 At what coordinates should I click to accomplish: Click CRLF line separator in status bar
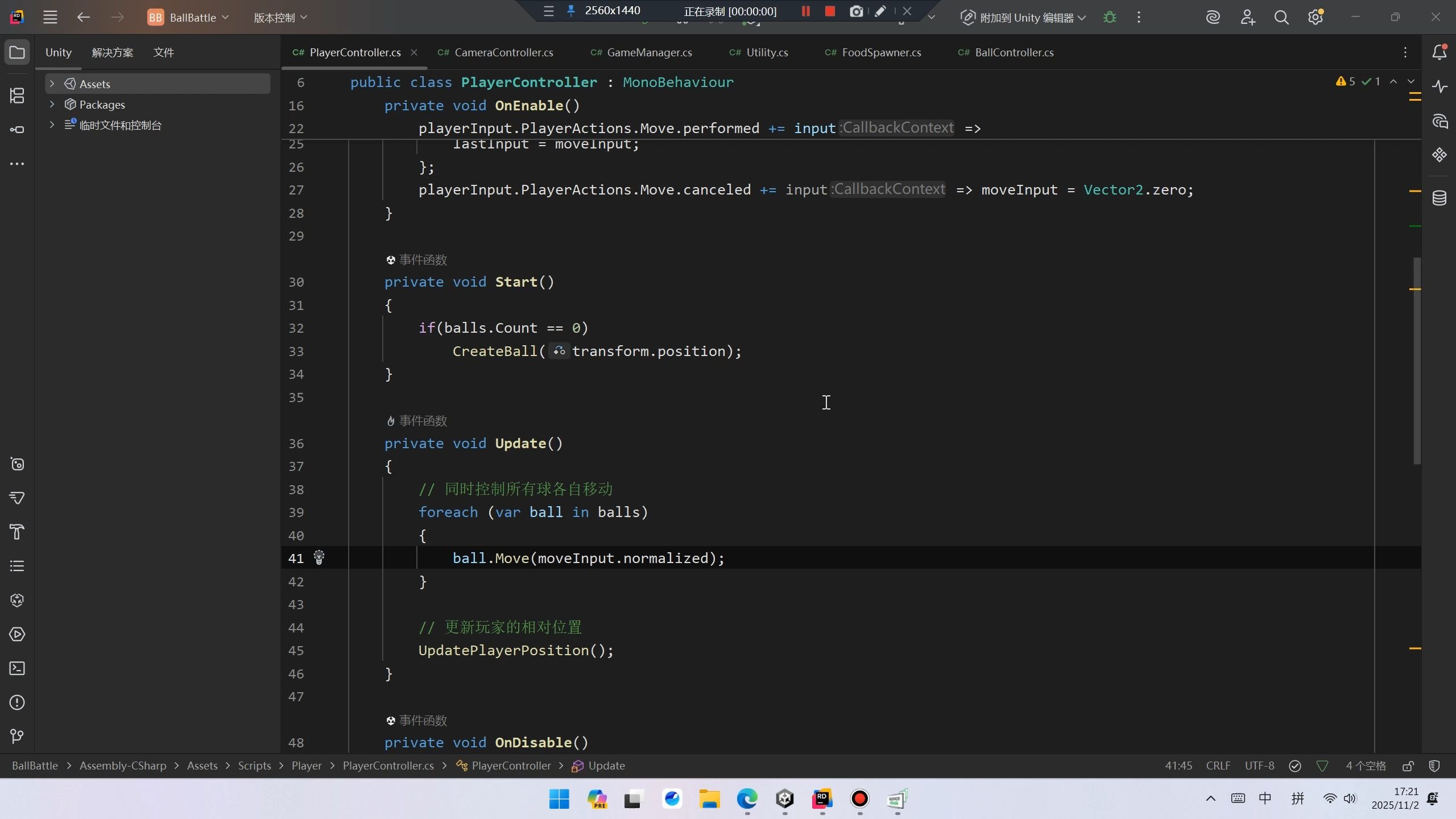click(x=1218, y=766)
